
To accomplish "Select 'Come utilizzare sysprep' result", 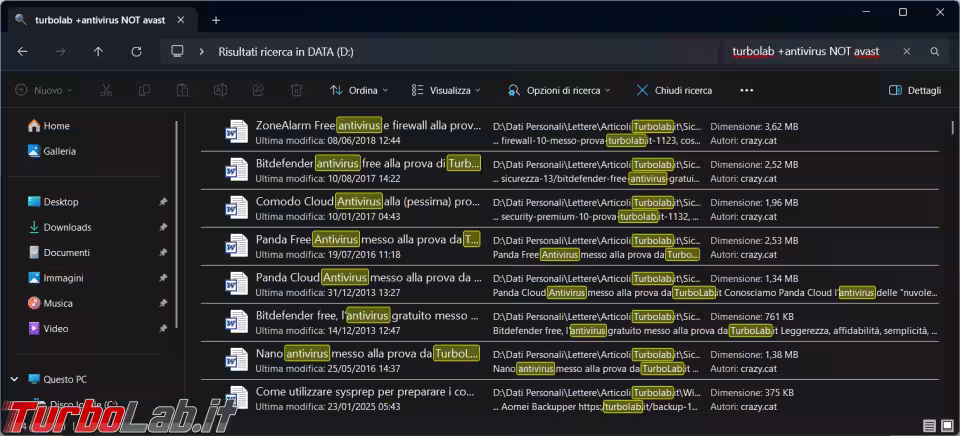I will [569, 398].
